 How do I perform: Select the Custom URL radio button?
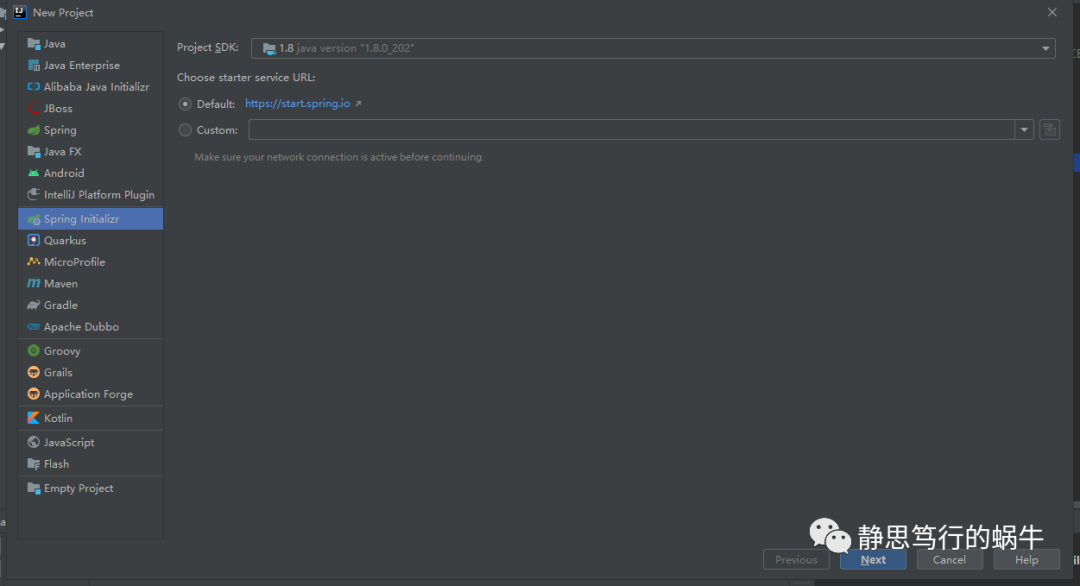pyautogui.click(x=185, y=129)
